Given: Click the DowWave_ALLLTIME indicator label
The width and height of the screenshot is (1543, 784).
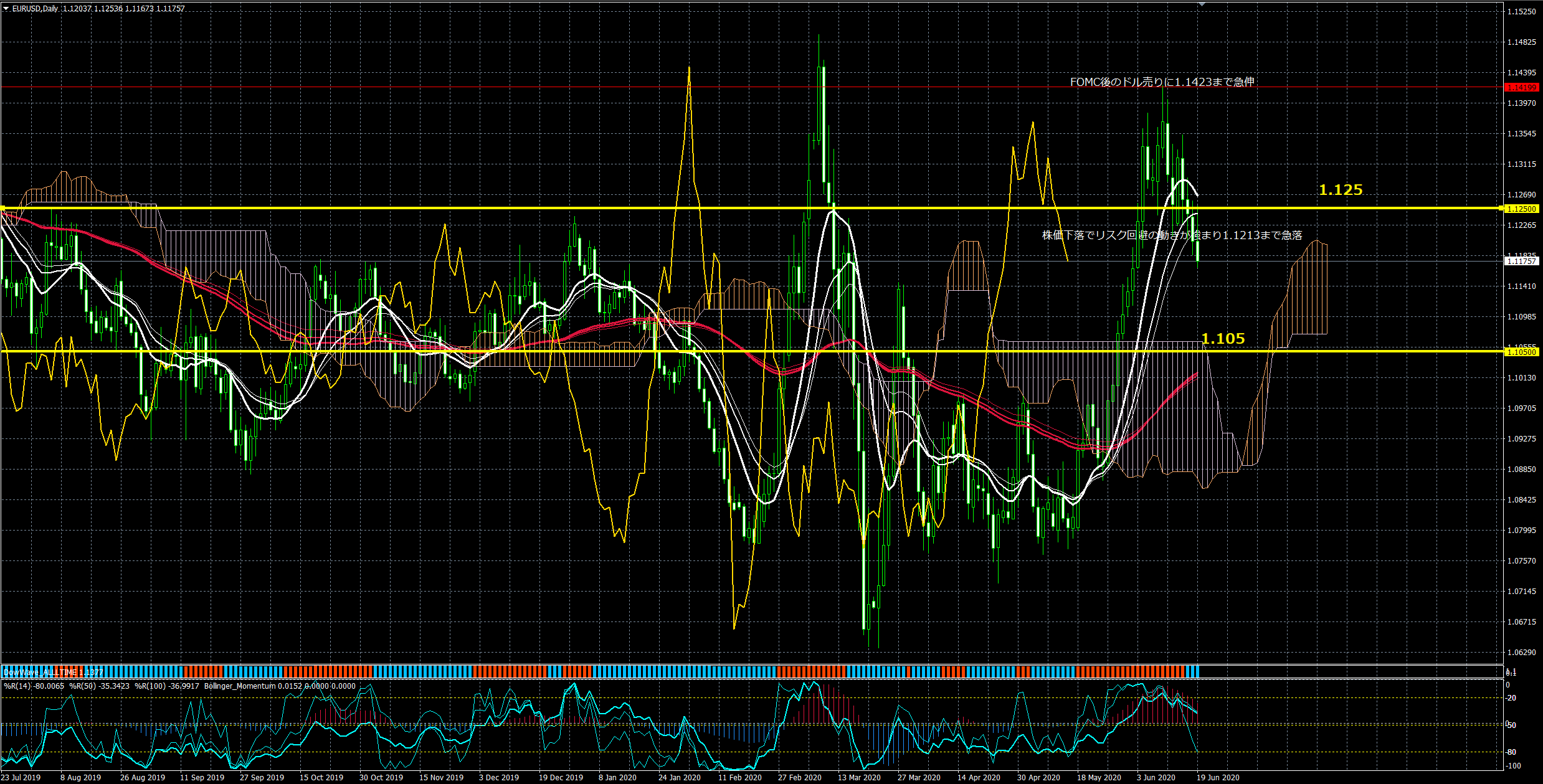Looking at the screenshot, I should coord(53,673).
